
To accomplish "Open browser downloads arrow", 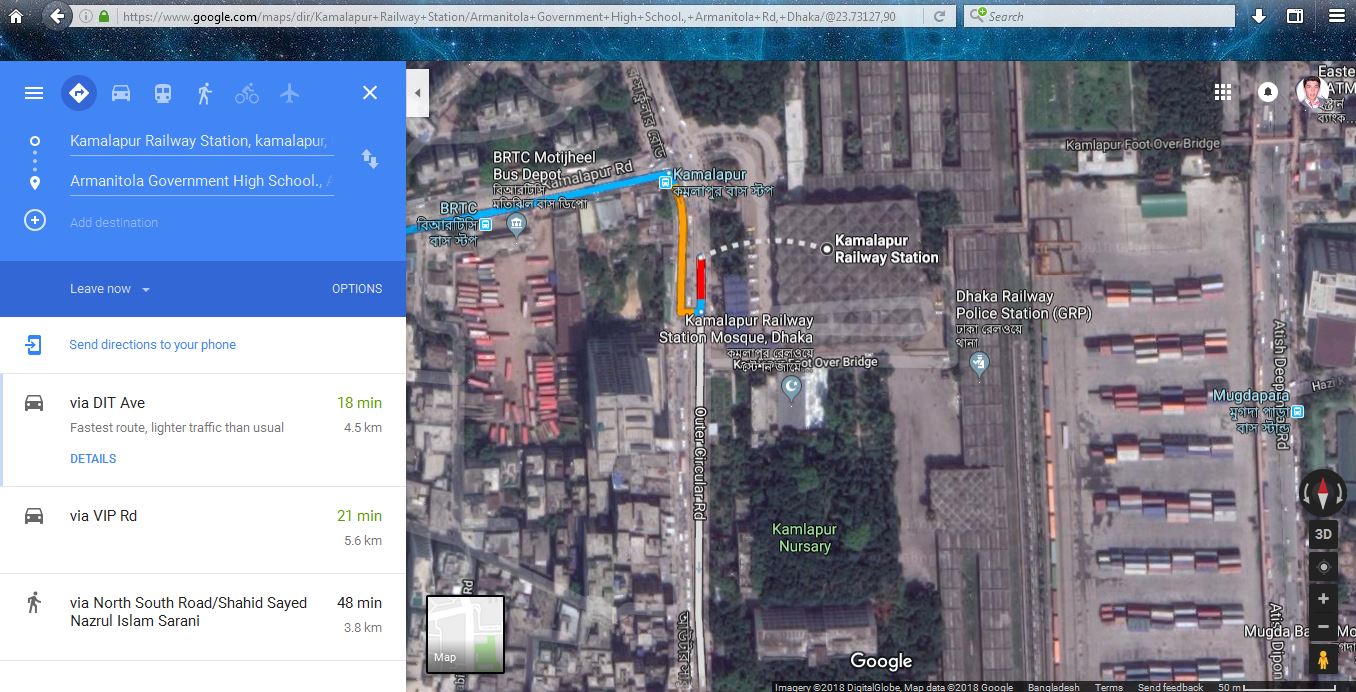I will 1259,16.
